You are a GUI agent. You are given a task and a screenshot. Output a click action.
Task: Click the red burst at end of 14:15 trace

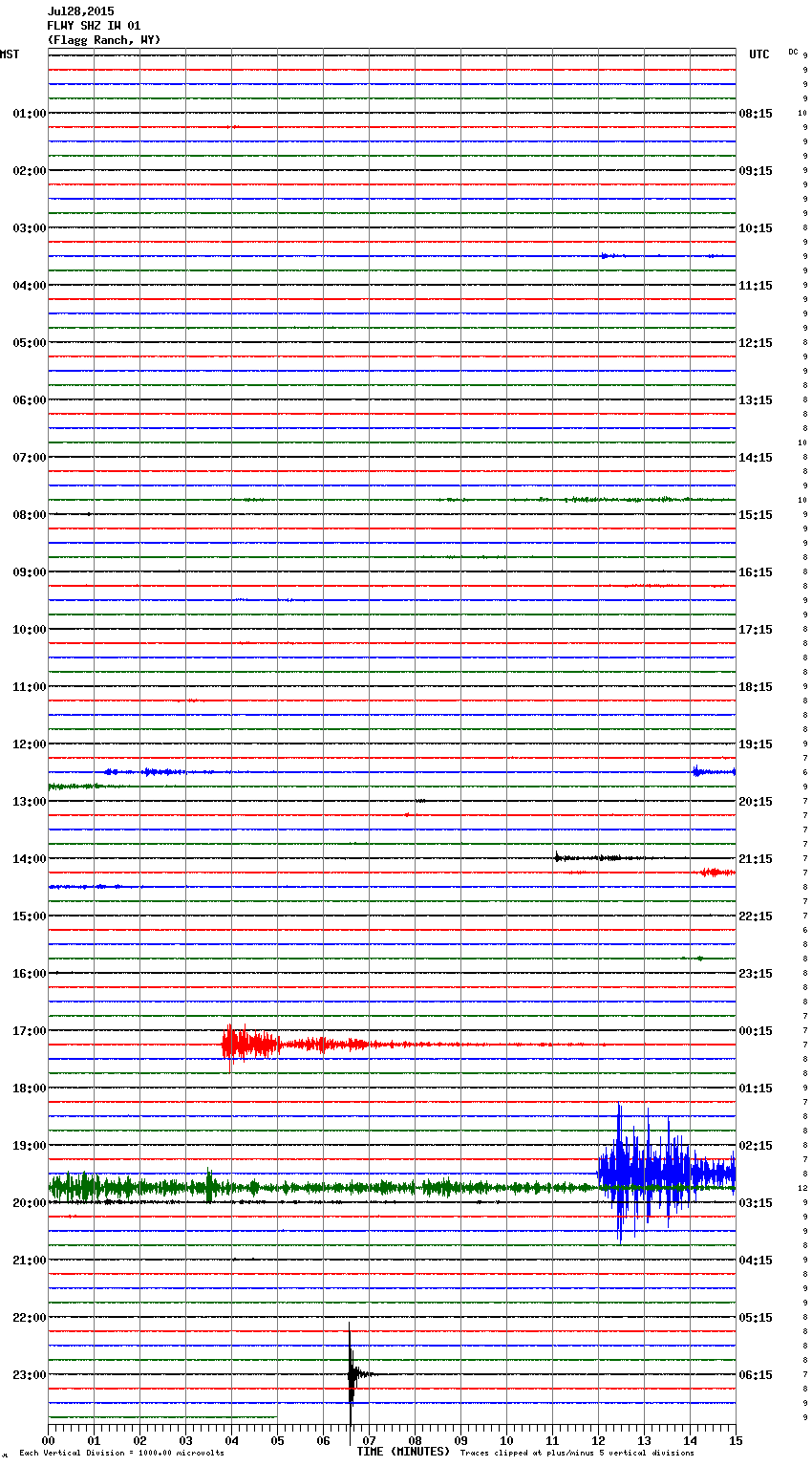(x=715, y=872)
